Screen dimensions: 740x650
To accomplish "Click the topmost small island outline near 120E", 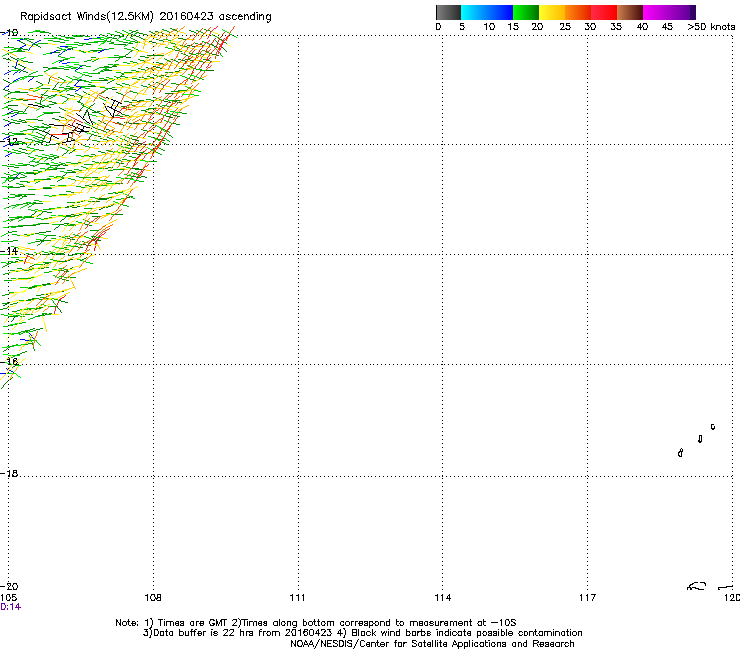I will (713, 427).
